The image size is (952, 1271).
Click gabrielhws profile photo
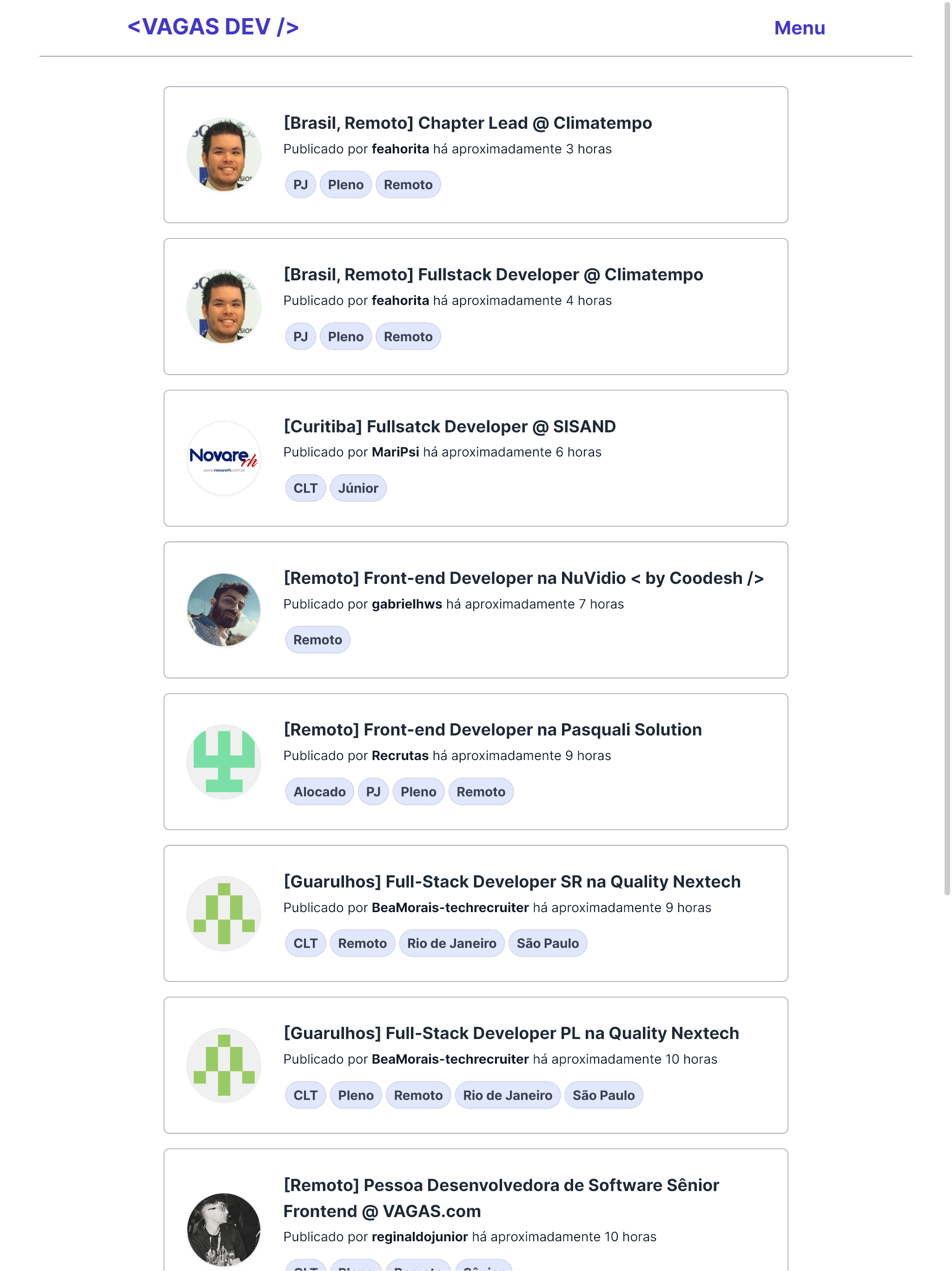224,609
